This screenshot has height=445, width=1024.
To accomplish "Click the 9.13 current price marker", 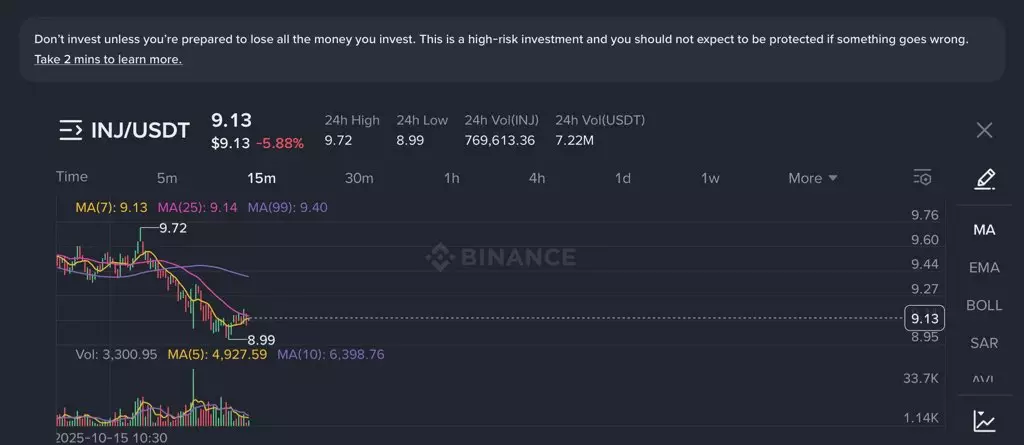I will pyautogui.click(x=922, y=318).
